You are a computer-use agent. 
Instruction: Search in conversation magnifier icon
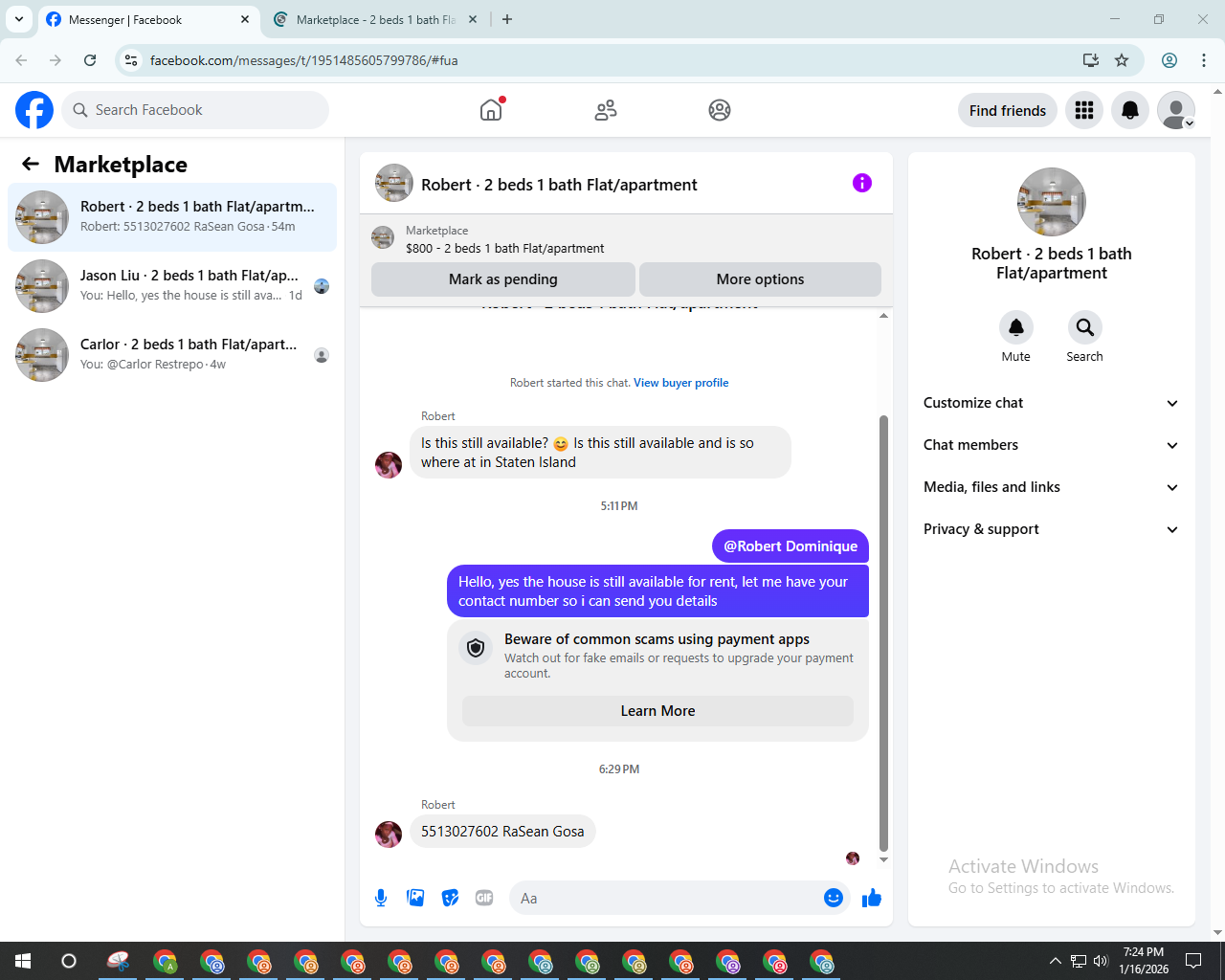[x=1085, y=327]
